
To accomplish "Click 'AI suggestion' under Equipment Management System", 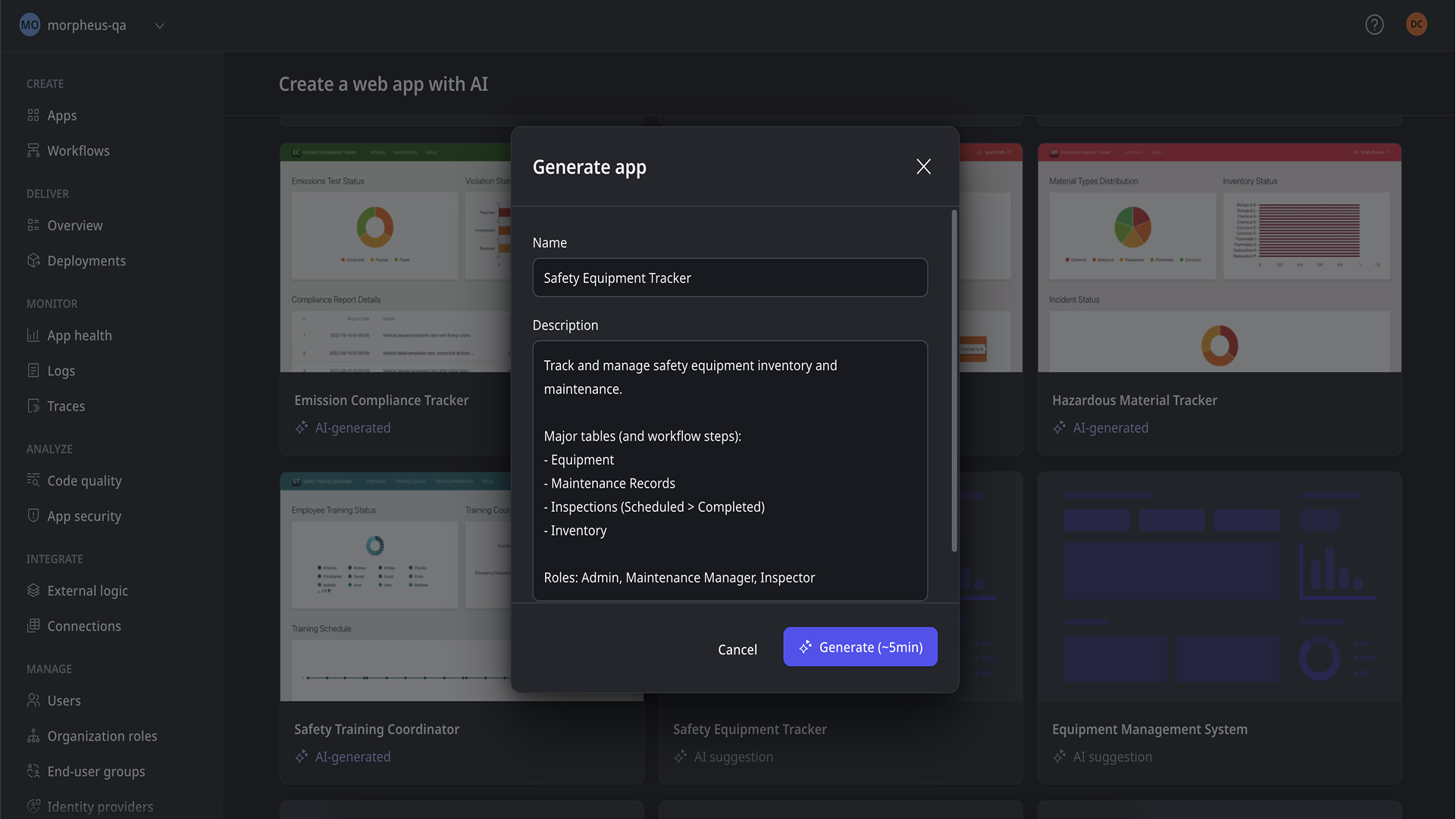I will pyautogui.click(x=1112, y=757).
